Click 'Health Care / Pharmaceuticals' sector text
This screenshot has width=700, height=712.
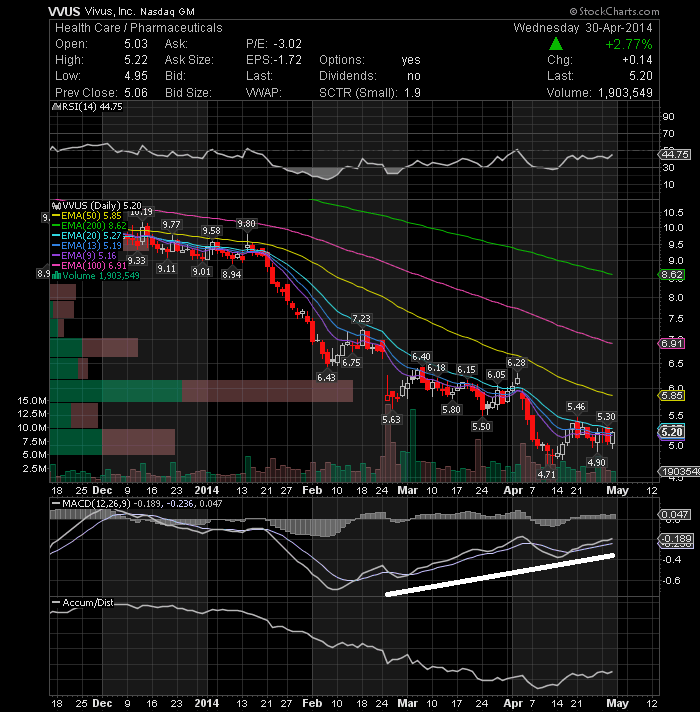[x=139, y=28]
